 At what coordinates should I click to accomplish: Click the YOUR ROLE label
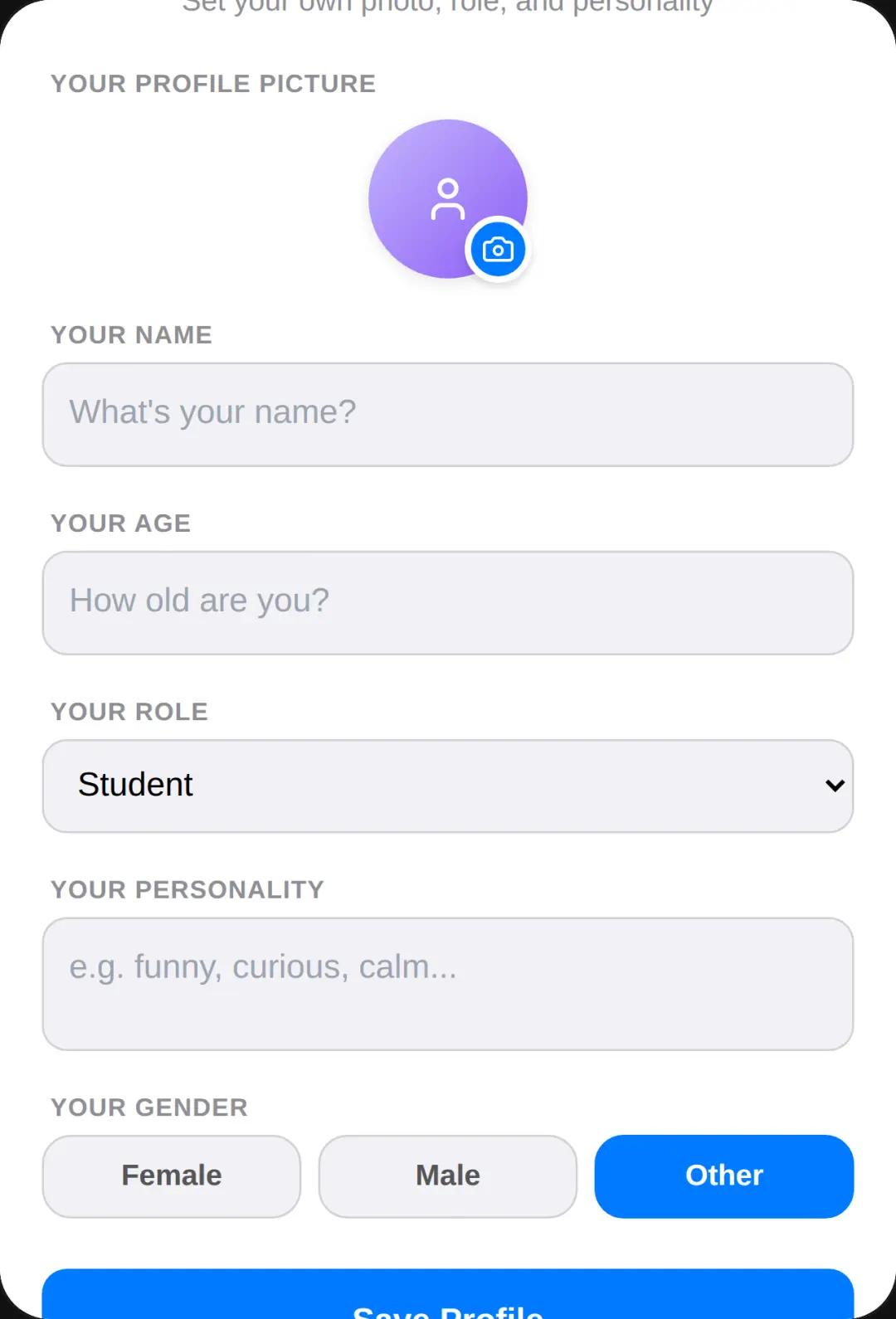click(x=129, y=712)
